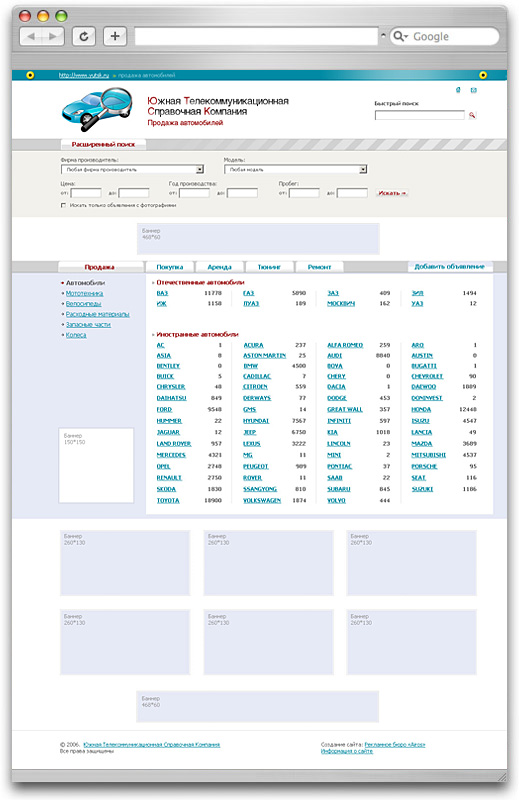
Task: Open the ALFA ROMEO brand link
Action: click(345, 345)
